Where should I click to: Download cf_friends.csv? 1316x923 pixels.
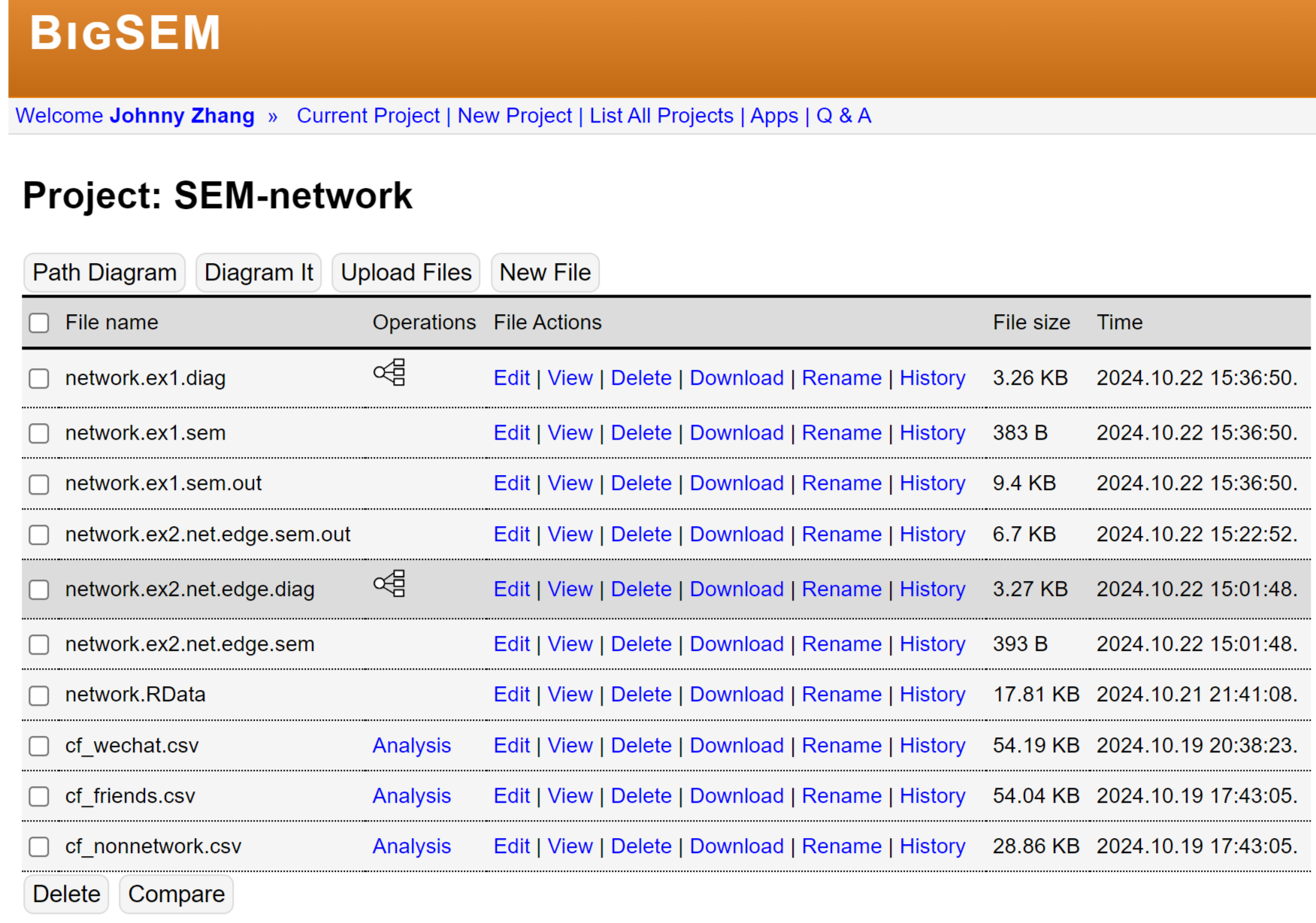point(737,795)
